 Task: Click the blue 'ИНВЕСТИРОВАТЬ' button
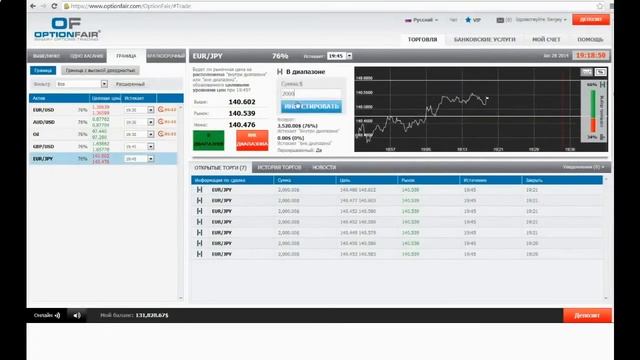click(x=311, y=107)
